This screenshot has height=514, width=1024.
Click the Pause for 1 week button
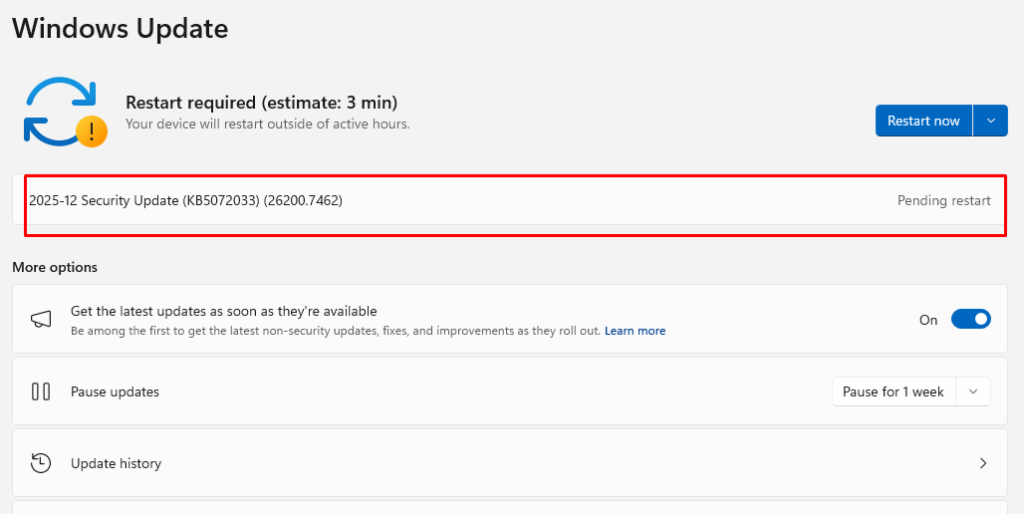coord(893,392)
